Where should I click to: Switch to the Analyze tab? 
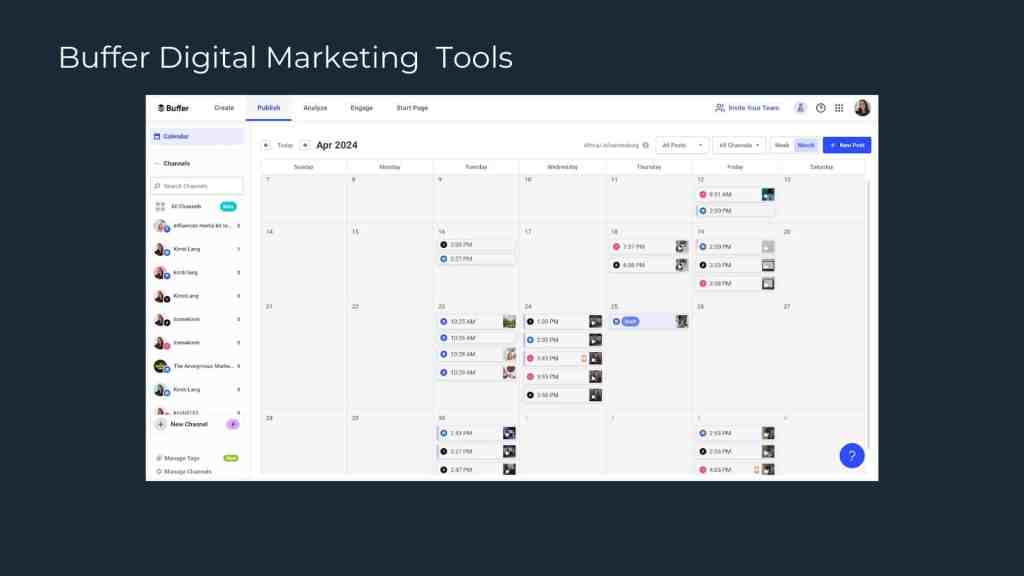(x=315, y=108)
